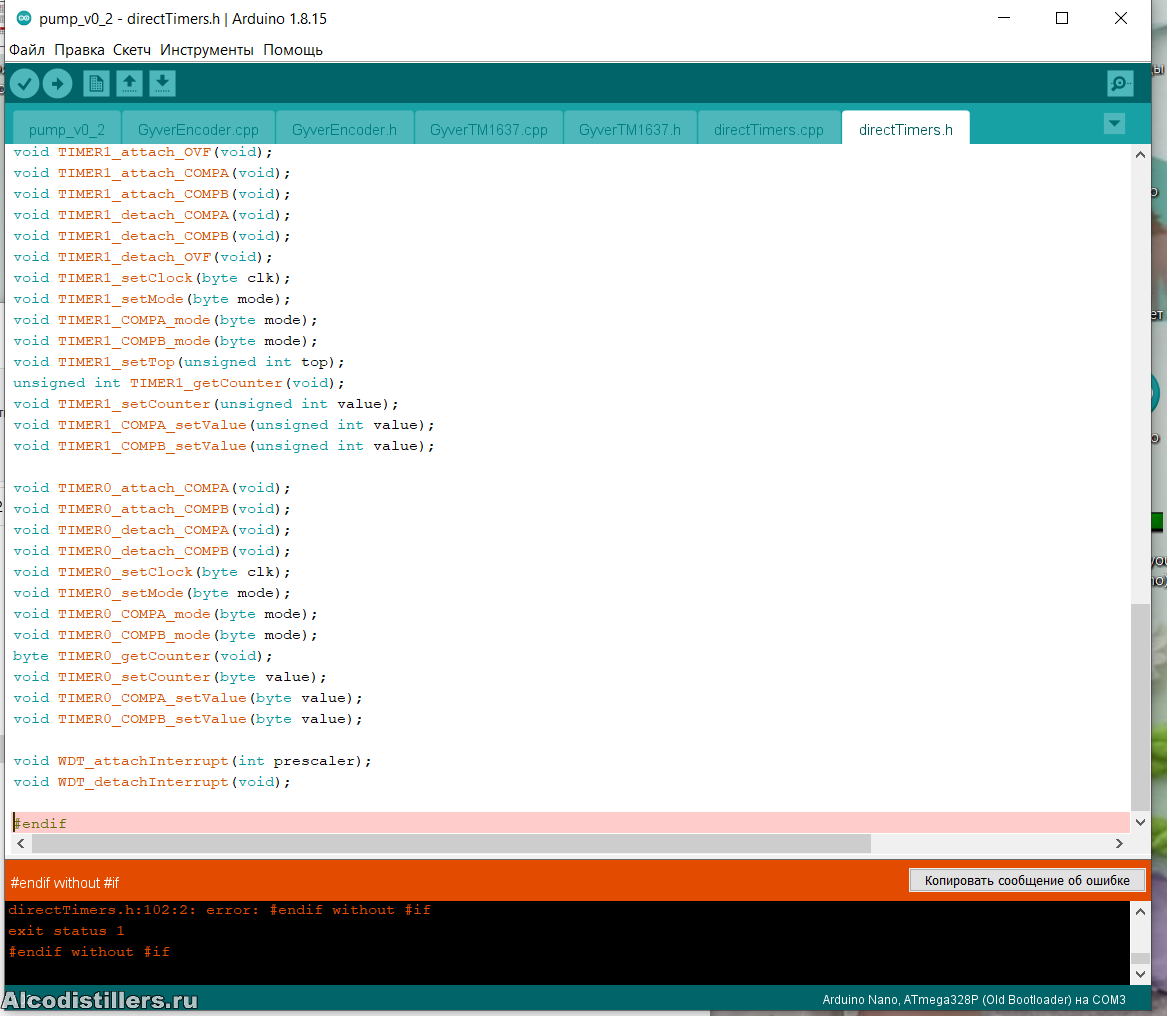
Task: Switch to the directTimers.cpp tab
Action: click(769, 130)
